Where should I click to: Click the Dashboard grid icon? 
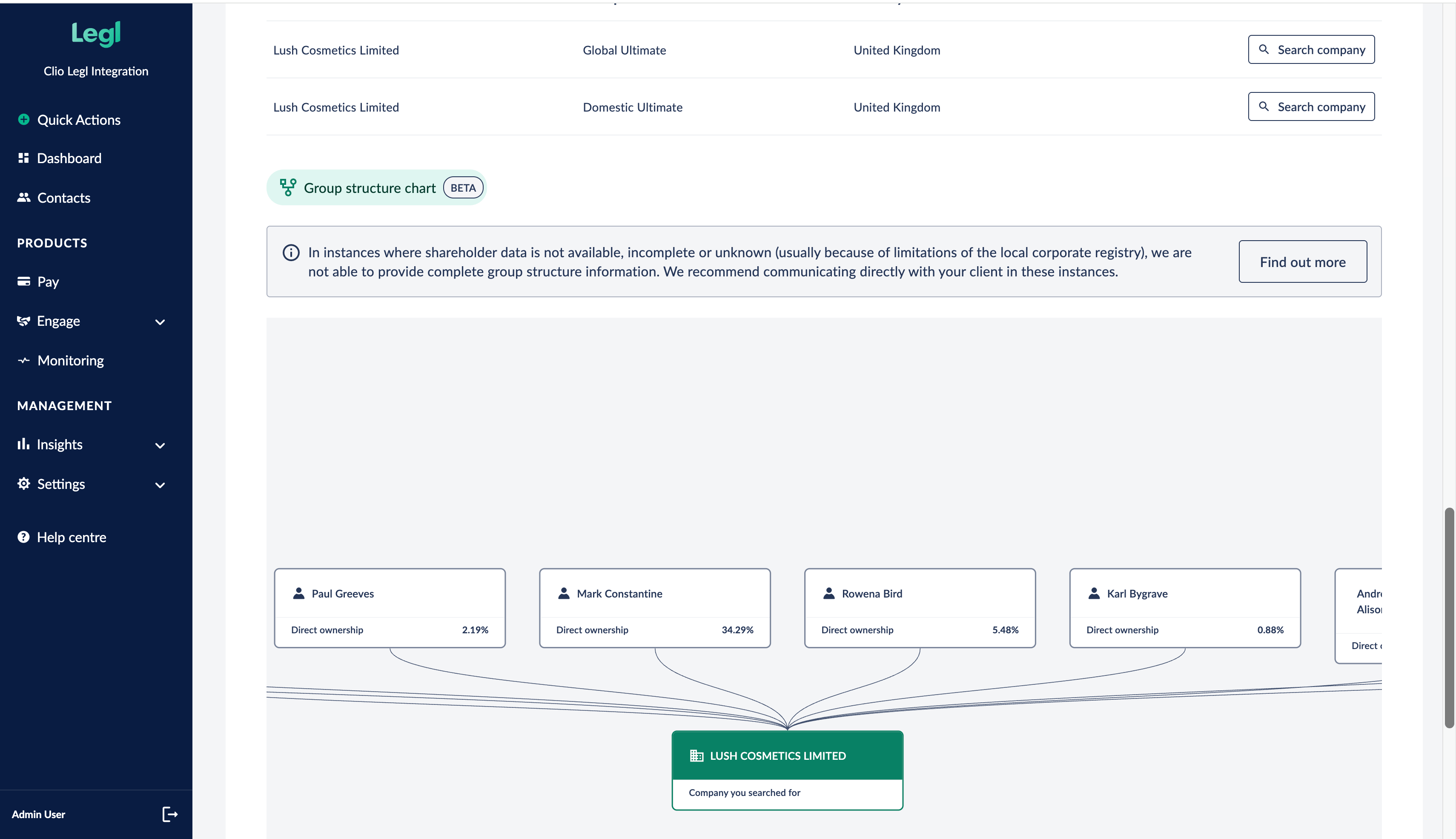(23, 158)
